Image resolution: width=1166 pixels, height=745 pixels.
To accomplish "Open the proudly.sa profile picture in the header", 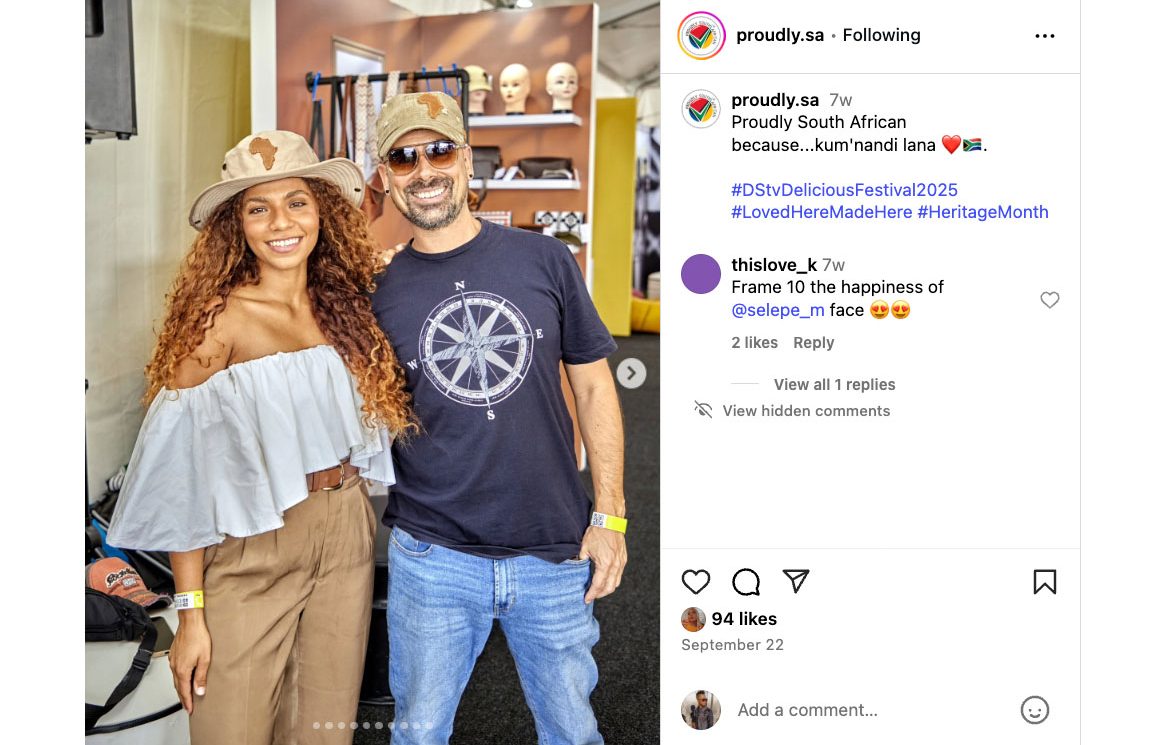I will (701, 36).
